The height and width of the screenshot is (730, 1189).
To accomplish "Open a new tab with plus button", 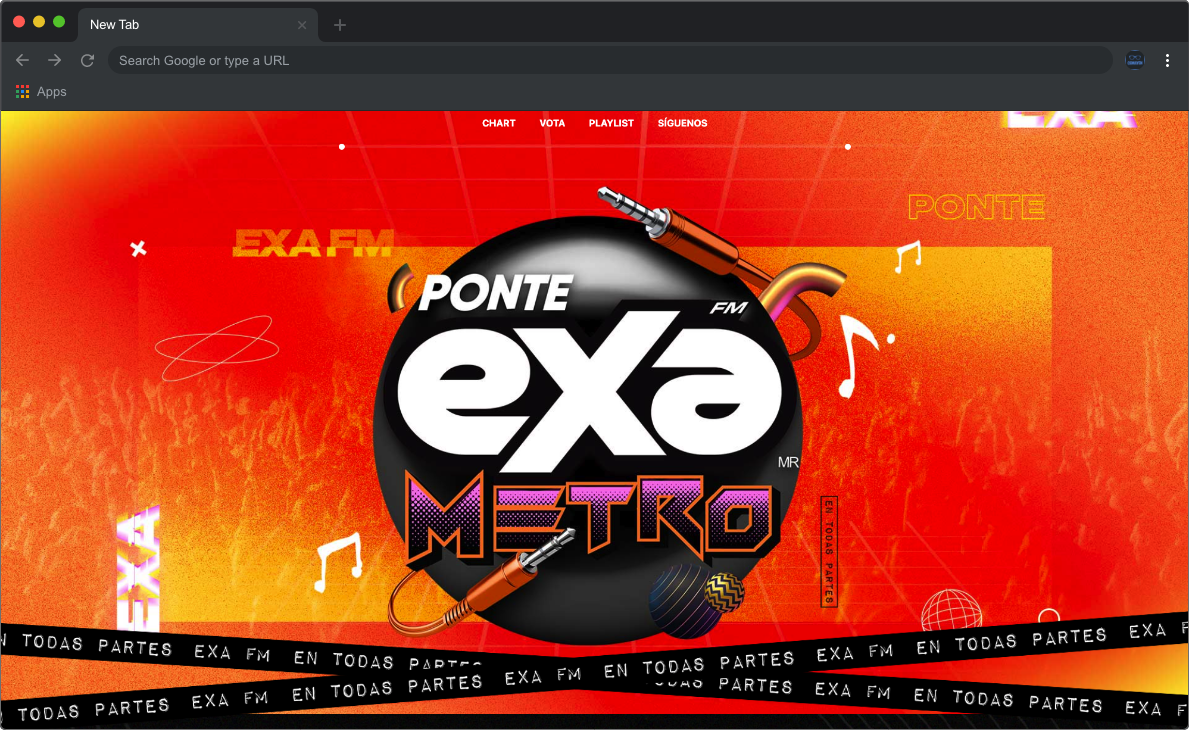I will point(340,25).
